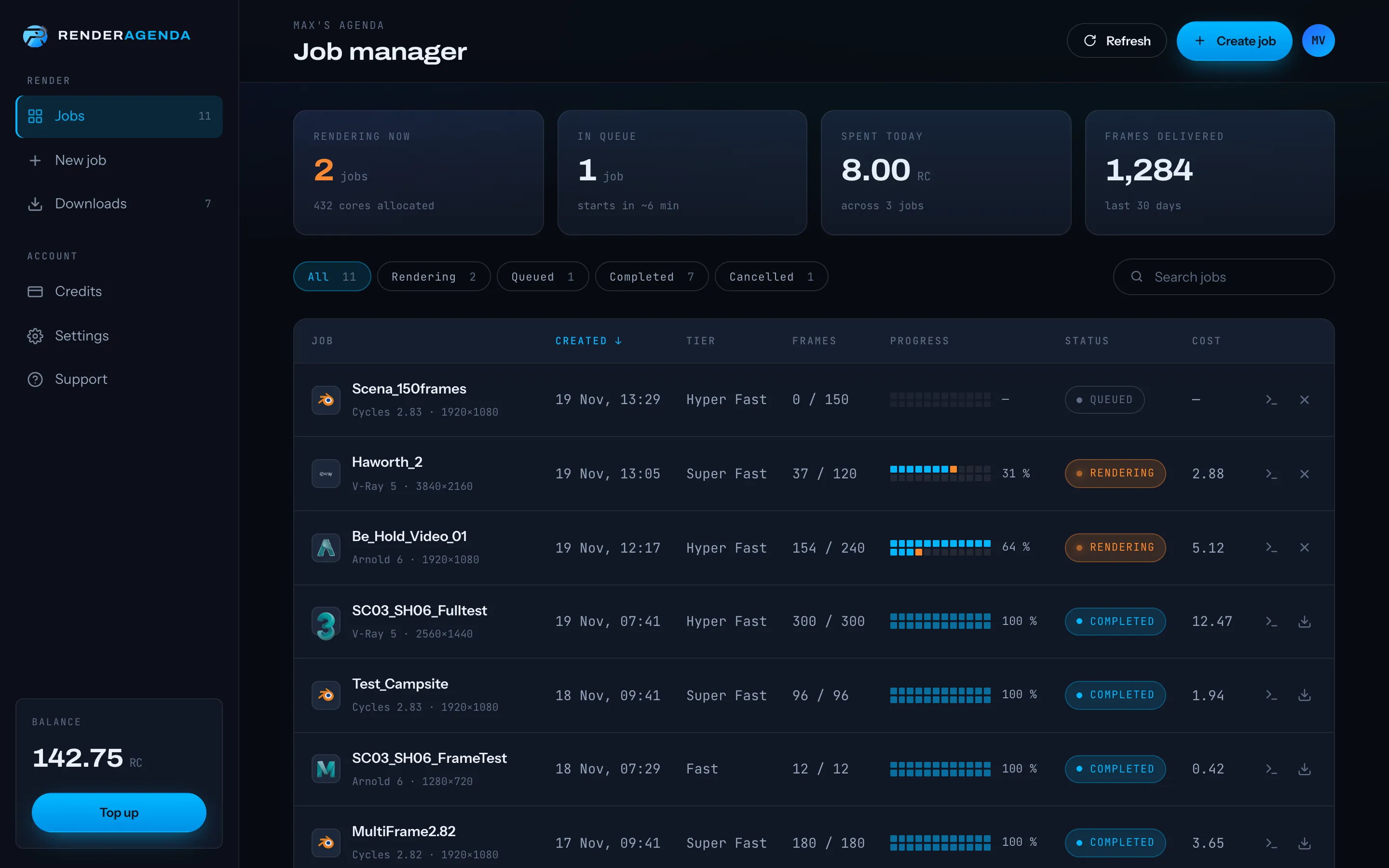This screenshot has height=868, width=1389.
Task: Click the 142.75 balance value
Action: [78, 758]
